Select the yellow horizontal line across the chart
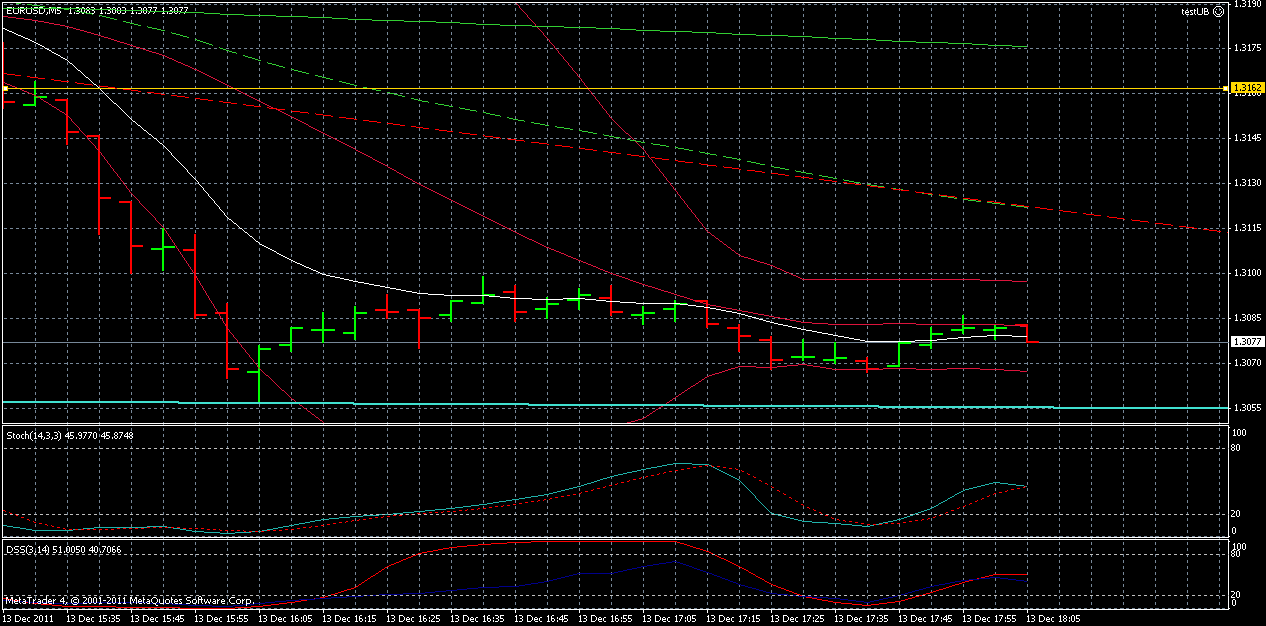 [x=600, y=88]
